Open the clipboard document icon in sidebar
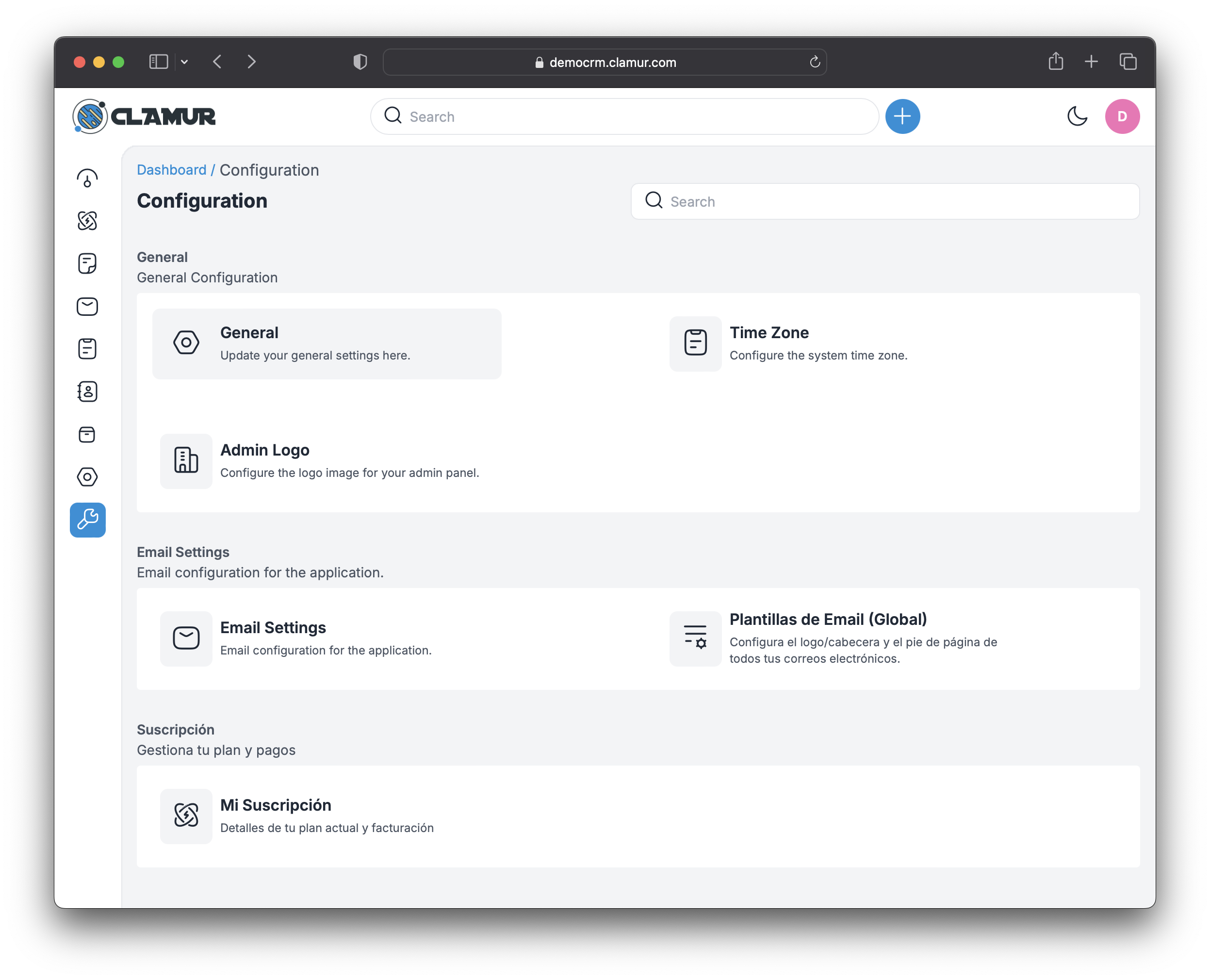Screen dimensions: 1210x980 coord(87,349)
